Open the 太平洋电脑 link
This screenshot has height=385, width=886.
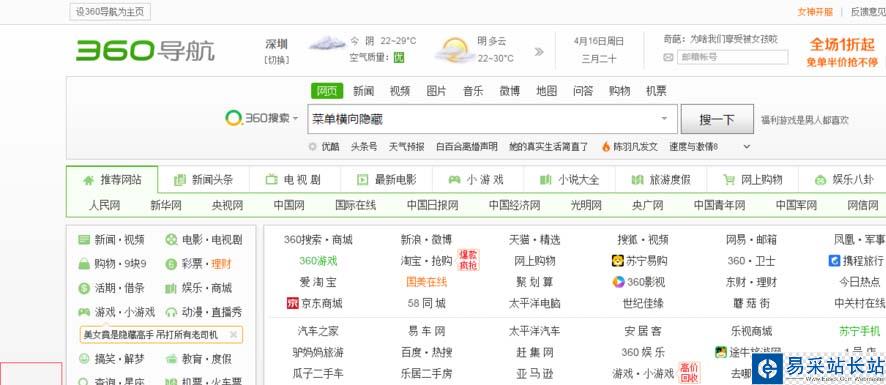tap(535, 303)
